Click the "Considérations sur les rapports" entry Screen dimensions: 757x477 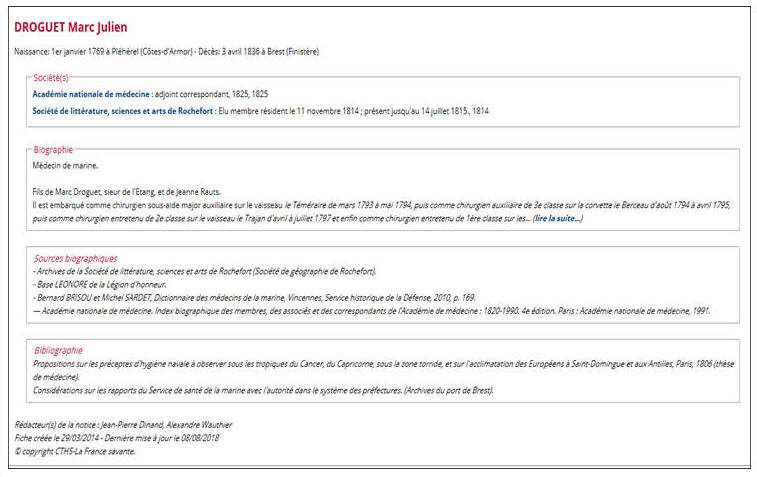(263, 390)
